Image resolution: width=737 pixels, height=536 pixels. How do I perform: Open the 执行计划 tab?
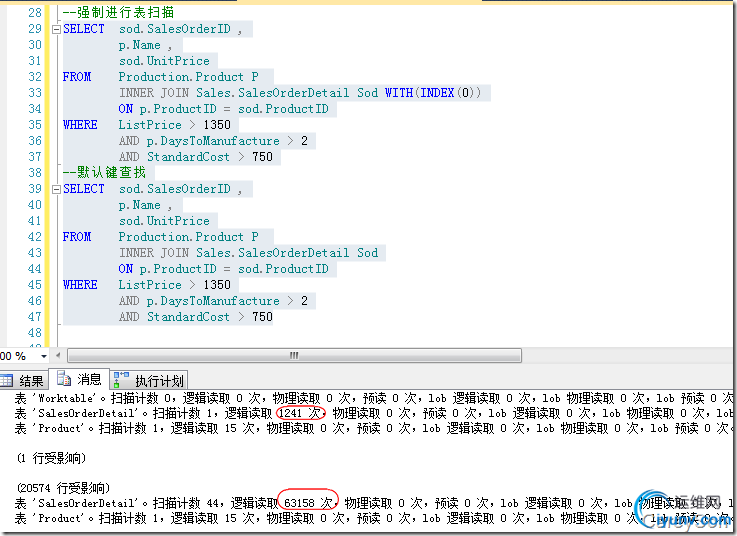coord(149,380)
